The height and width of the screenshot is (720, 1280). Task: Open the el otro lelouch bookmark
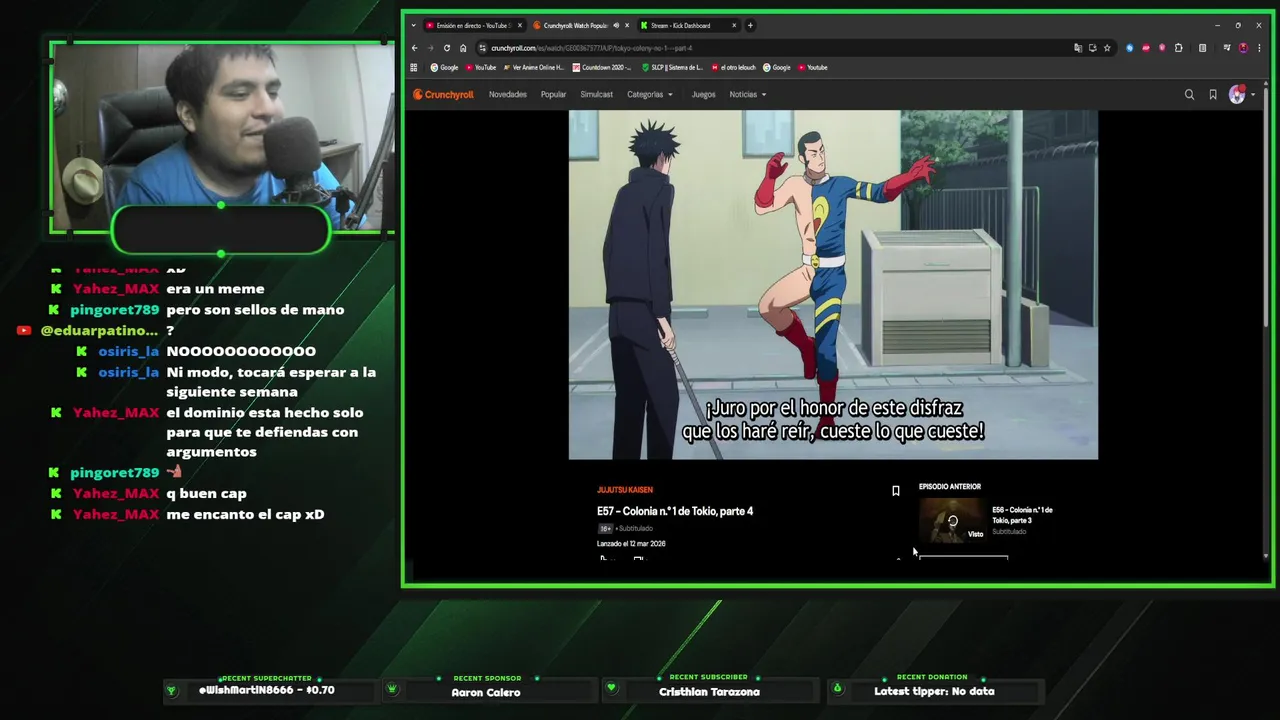(x=734, y=68)
